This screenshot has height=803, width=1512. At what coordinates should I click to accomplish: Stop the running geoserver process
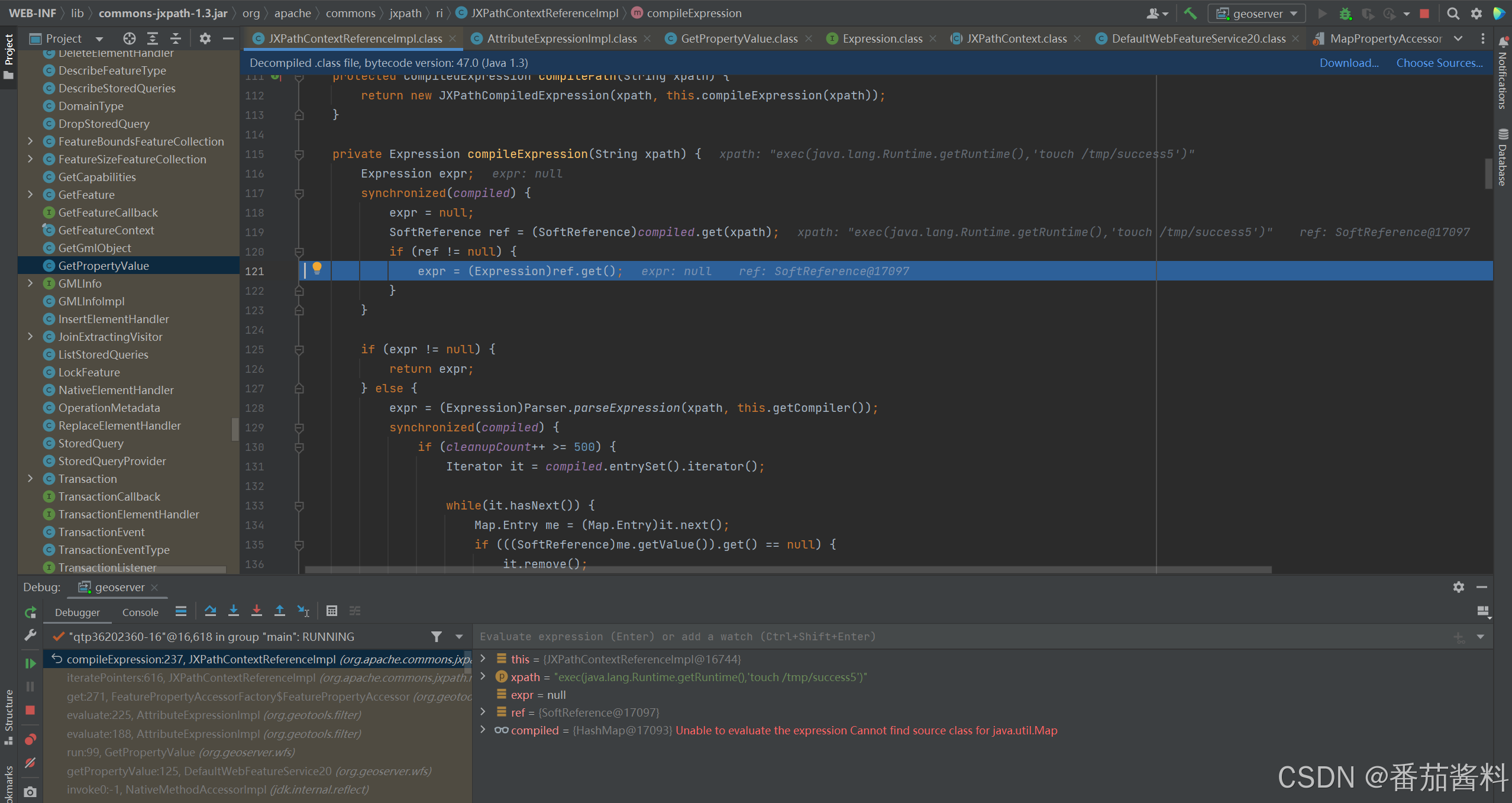(x=1424, y=13)
